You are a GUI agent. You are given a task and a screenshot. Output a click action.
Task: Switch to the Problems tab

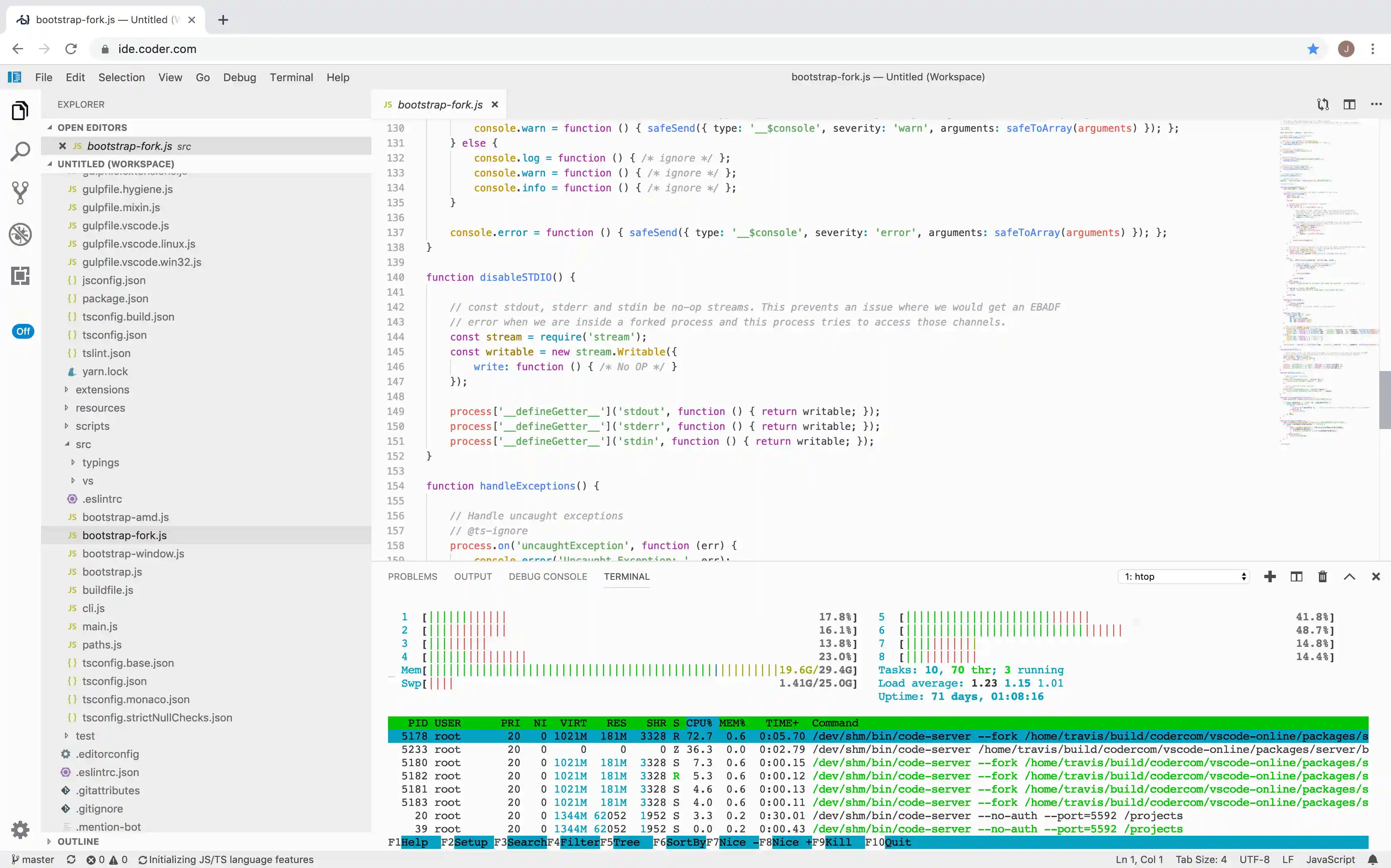pyautogui.click(x=412, y=576)
